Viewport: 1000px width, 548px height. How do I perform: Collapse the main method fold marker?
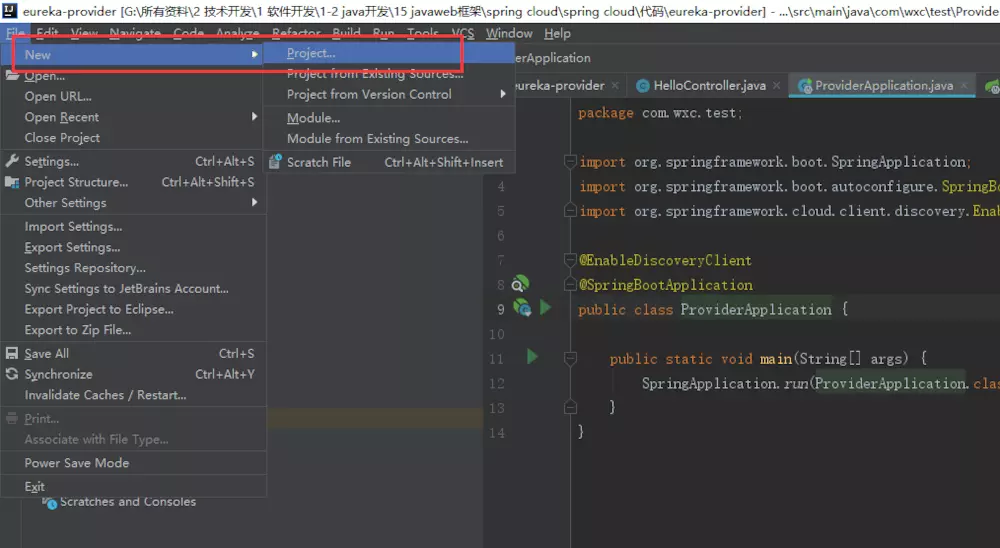[x=570, y=359]
